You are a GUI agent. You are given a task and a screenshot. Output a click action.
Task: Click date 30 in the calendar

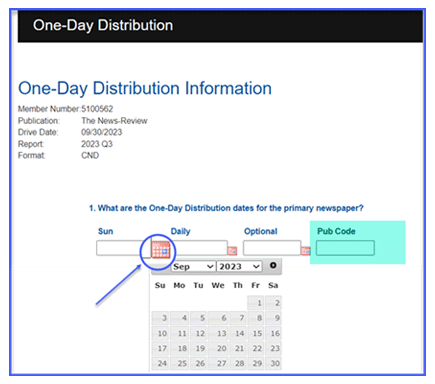[273, 363]
